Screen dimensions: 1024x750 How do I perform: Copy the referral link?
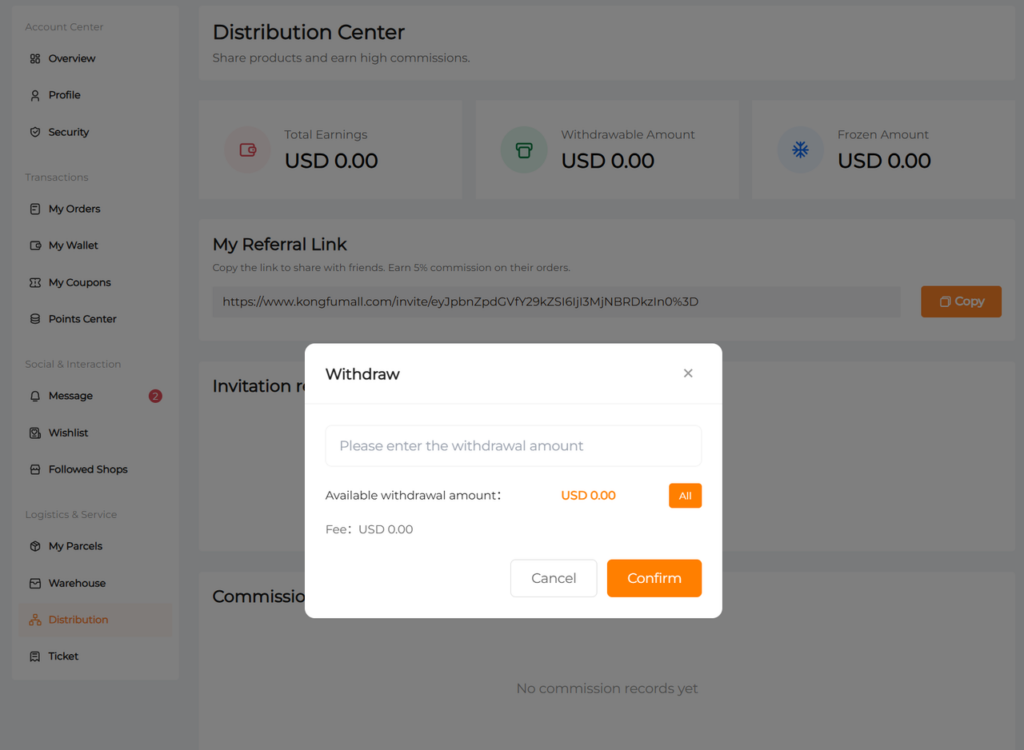[960, 301]
